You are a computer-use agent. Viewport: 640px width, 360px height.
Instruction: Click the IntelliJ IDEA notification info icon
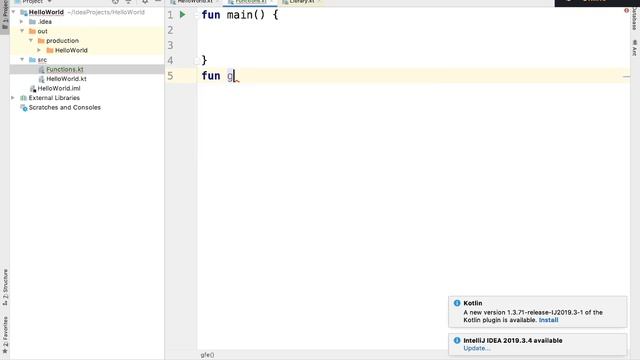[x=457, y=340]
